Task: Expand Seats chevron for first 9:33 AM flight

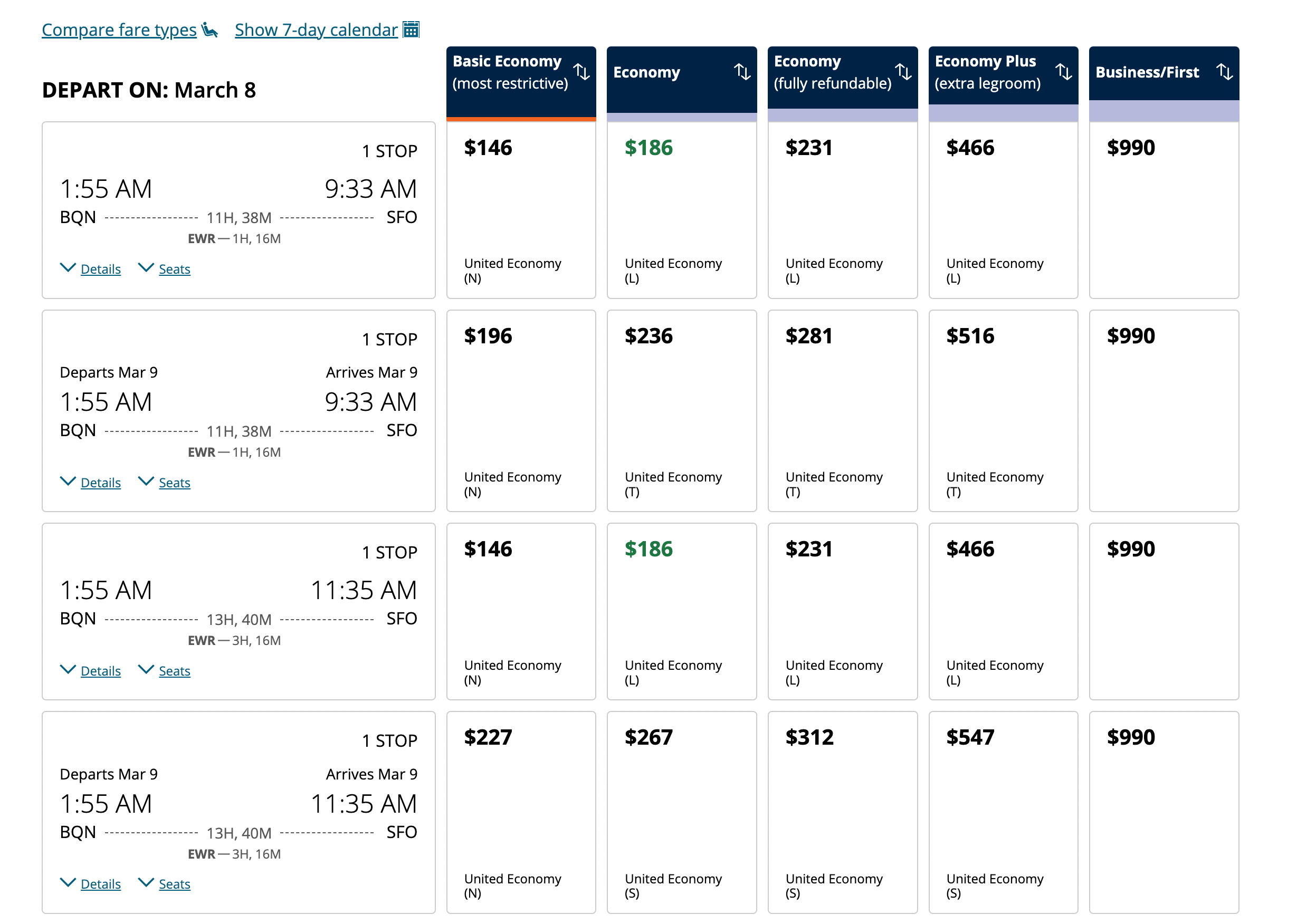Action: click(x=146, y=268)
